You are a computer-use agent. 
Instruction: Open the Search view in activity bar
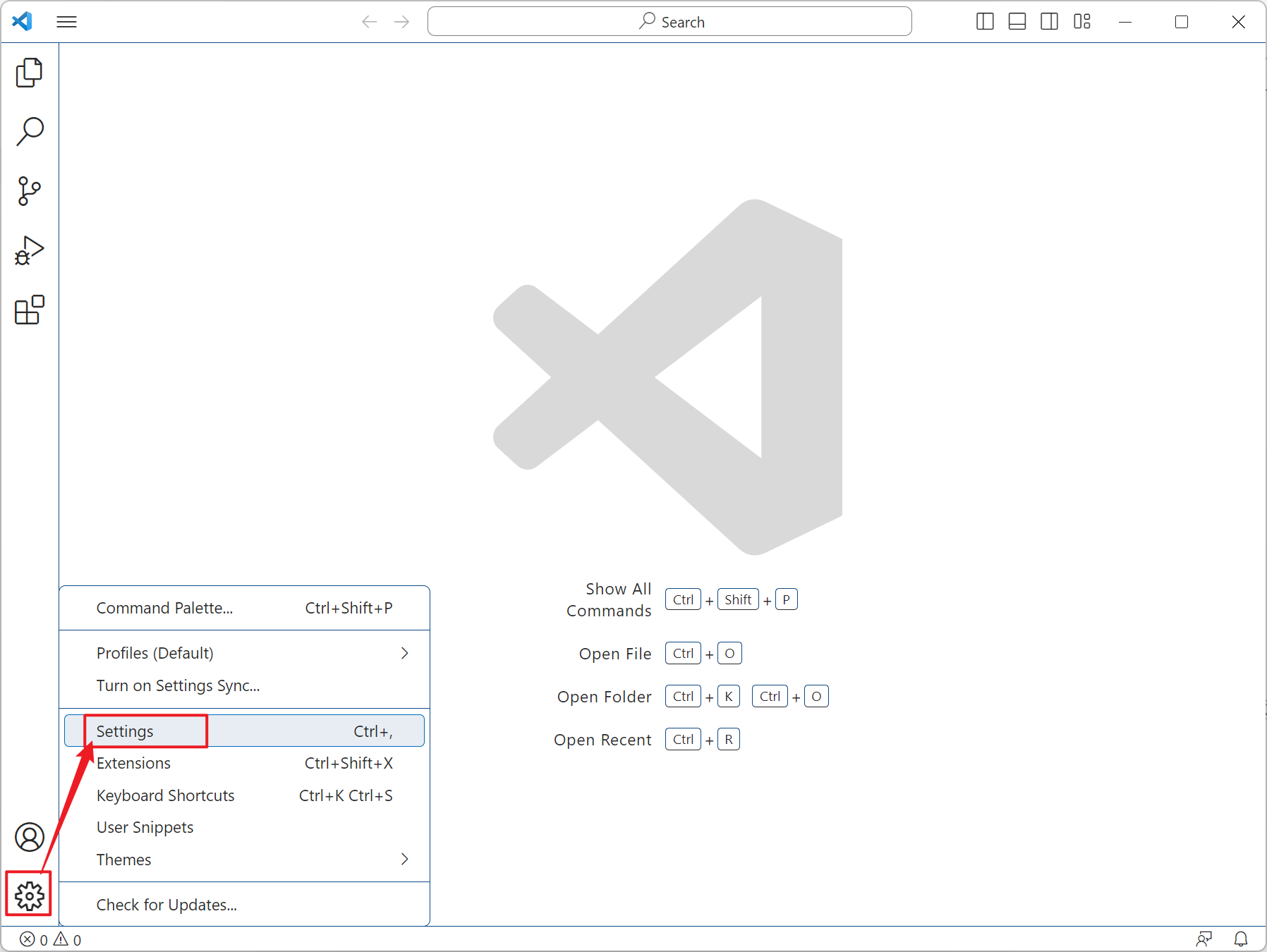point(29,132)
